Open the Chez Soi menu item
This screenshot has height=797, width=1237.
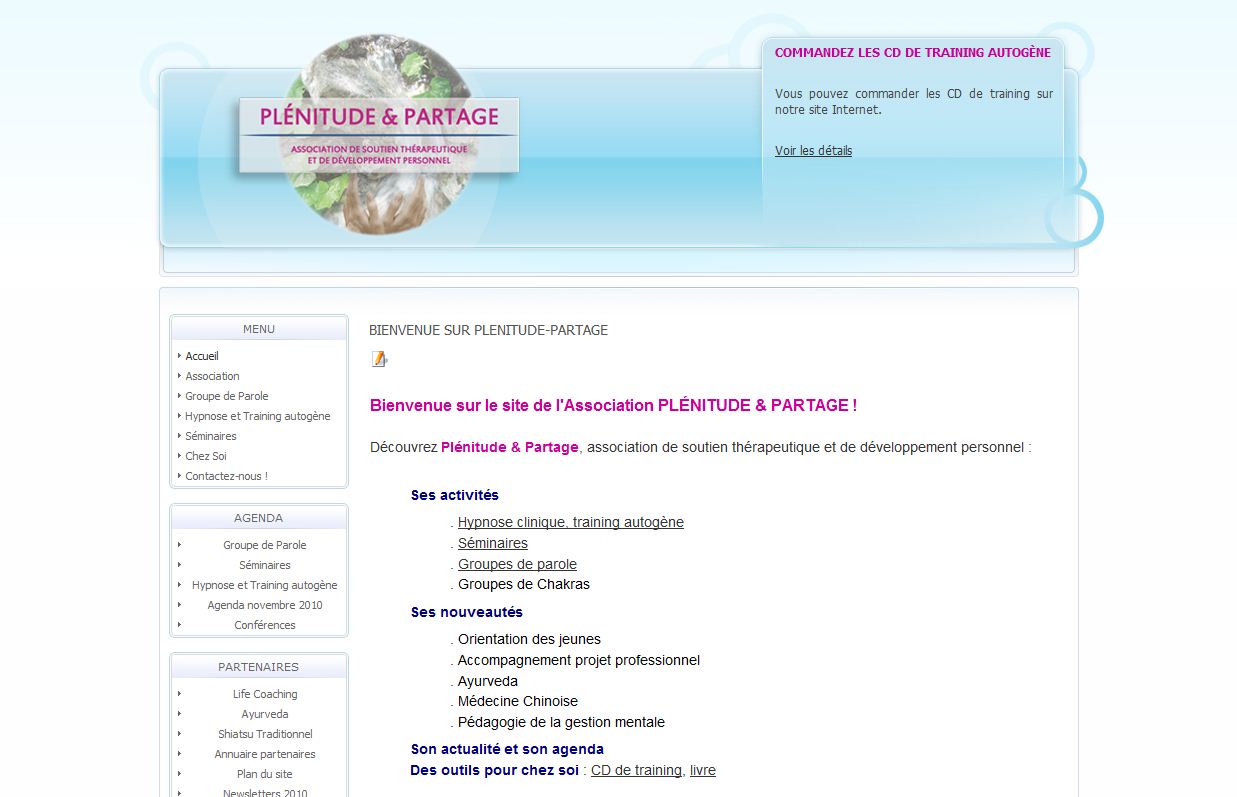pyautogui.click(x=206, y=456)
